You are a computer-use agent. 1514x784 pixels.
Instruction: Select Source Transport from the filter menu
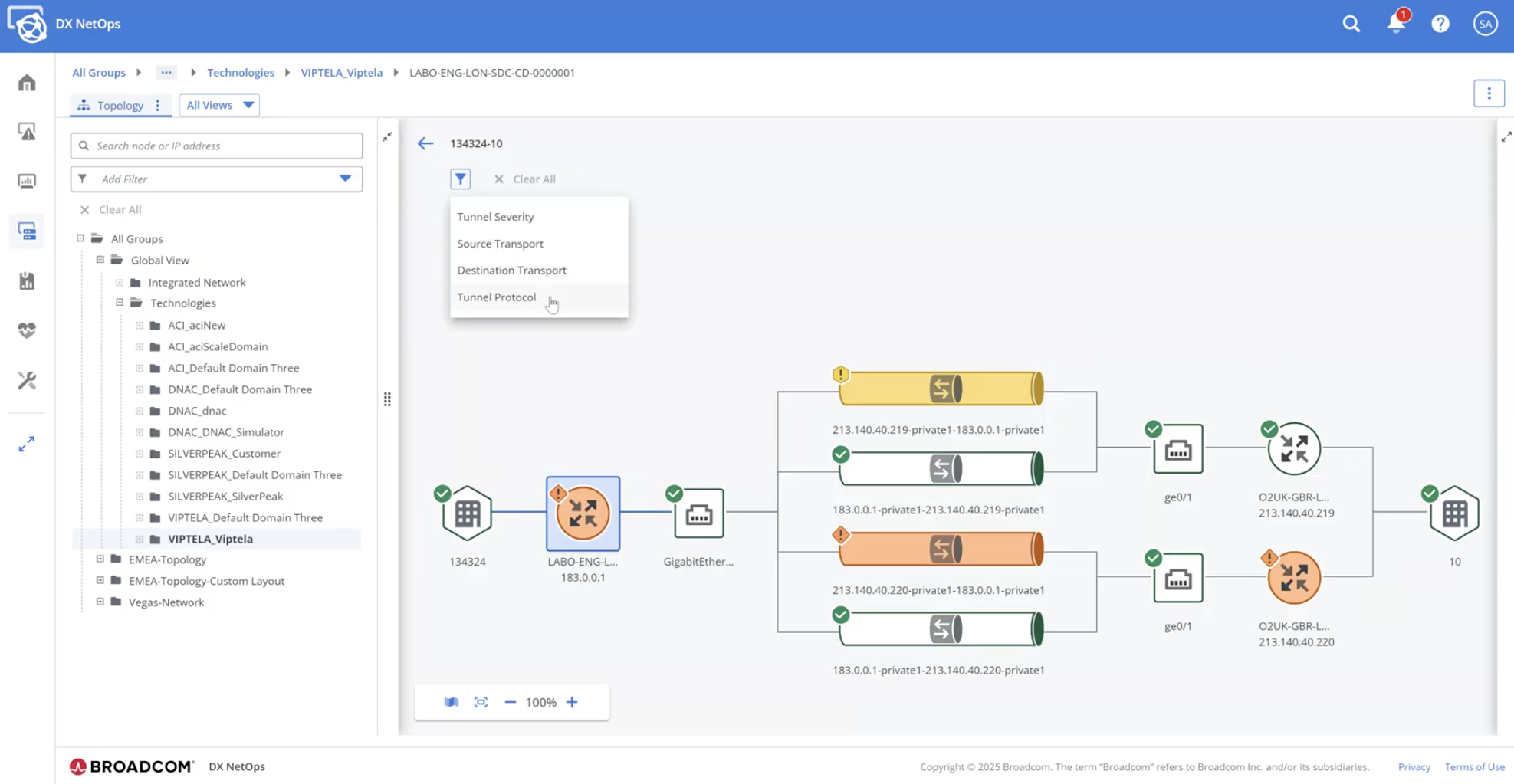(500, 244)
